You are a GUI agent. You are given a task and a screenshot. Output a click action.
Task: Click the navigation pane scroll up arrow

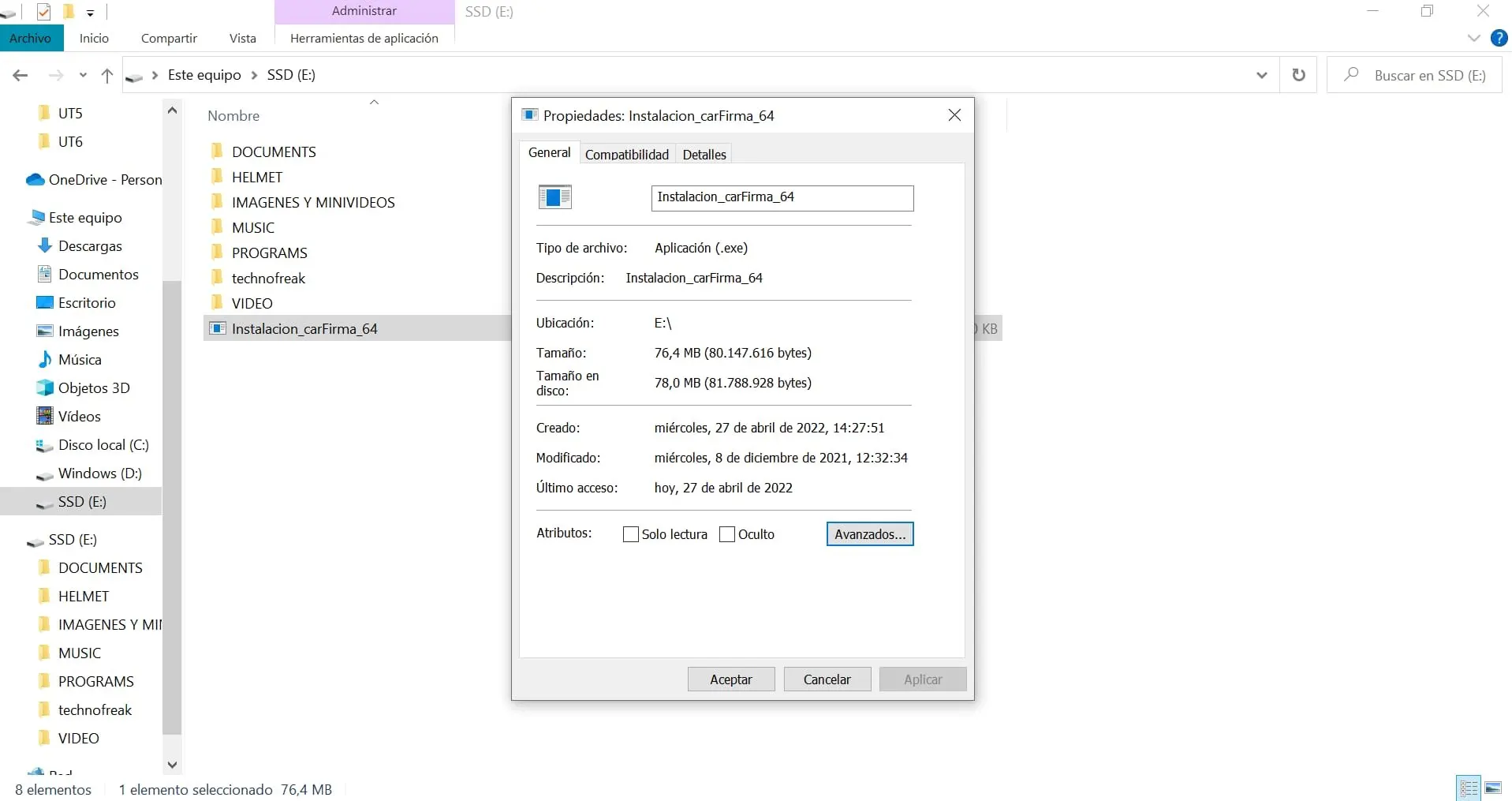172,110
